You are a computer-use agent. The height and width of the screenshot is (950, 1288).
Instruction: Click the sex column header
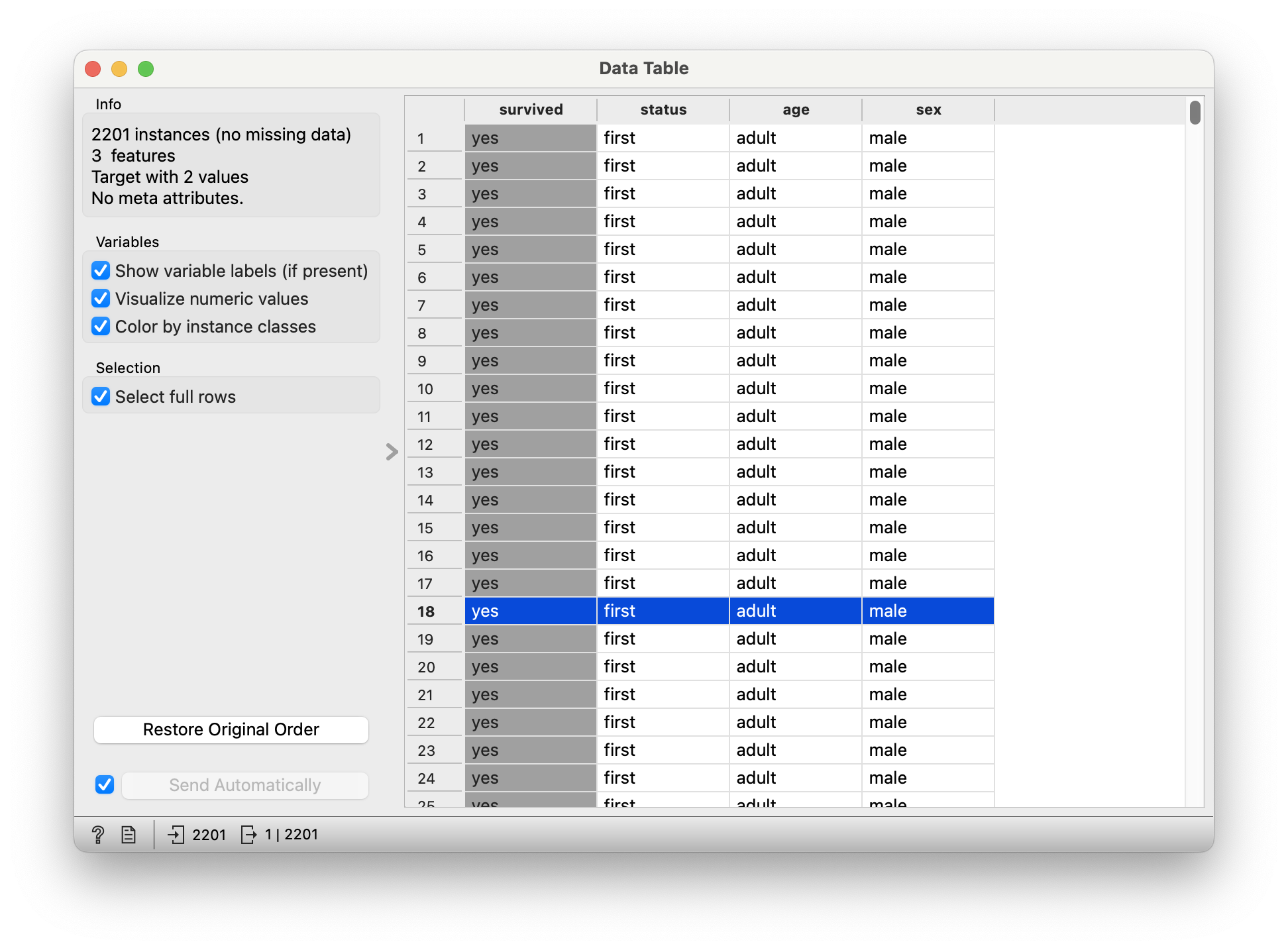coord(928,110)
